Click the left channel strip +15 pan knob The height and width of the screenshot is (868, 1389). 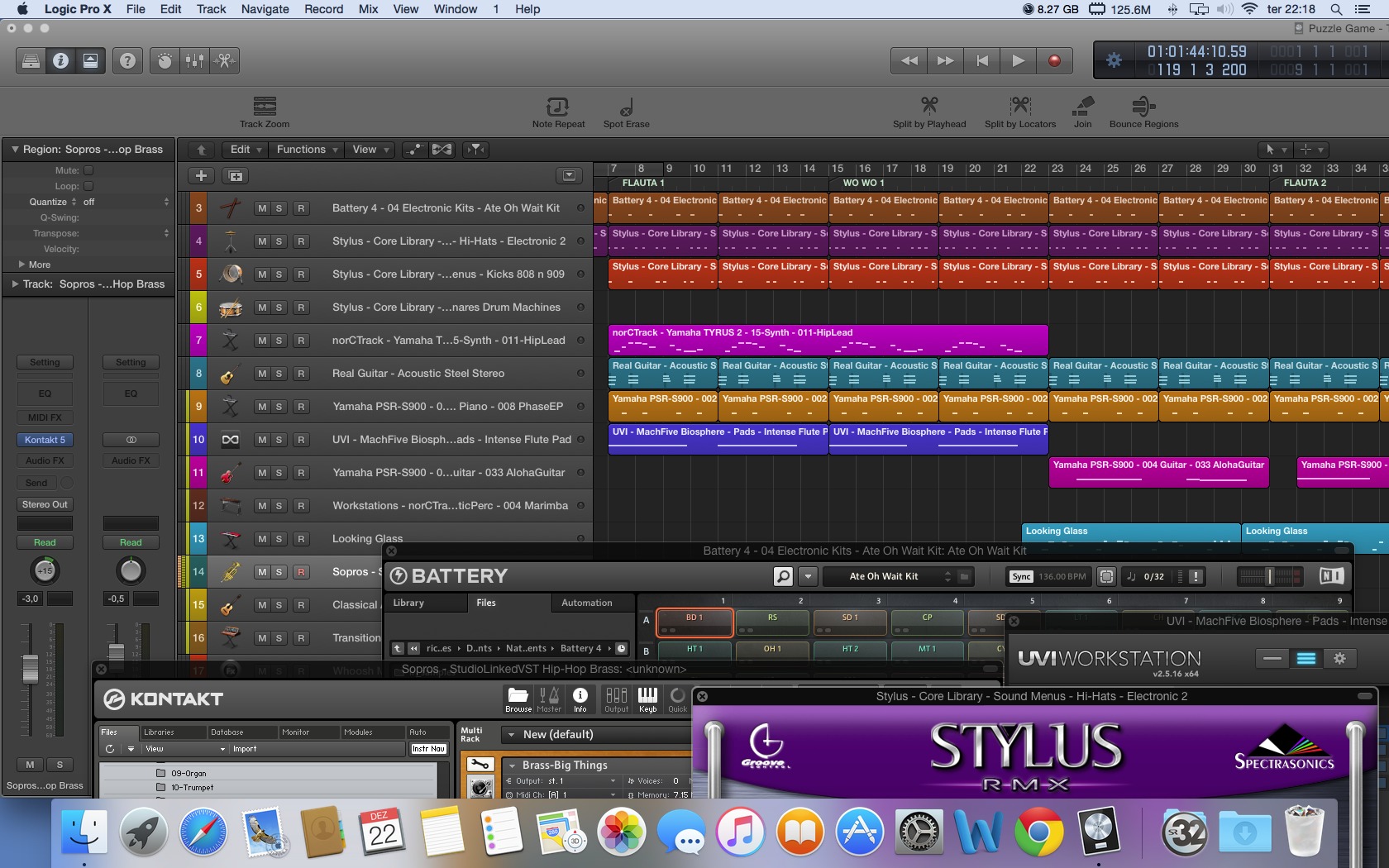[45, 570]
